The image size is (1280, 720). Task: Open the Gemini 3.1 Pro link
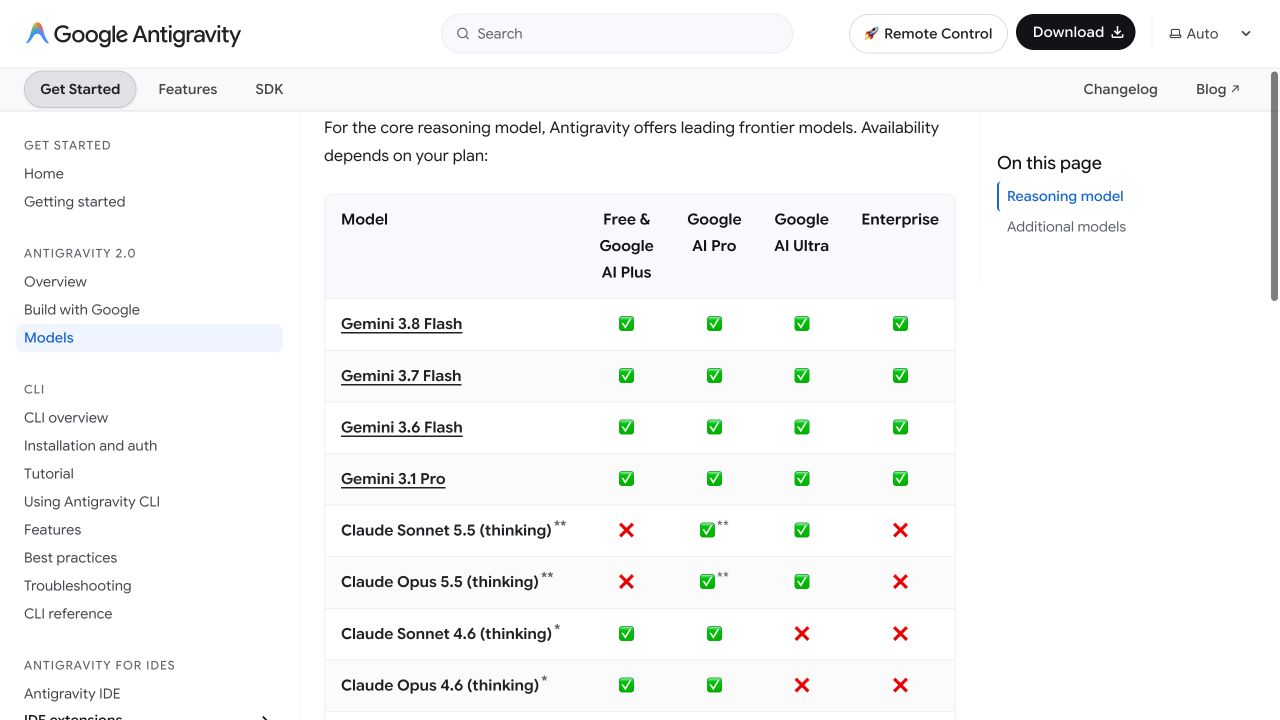pyautogui.click(x=393, y=479)
